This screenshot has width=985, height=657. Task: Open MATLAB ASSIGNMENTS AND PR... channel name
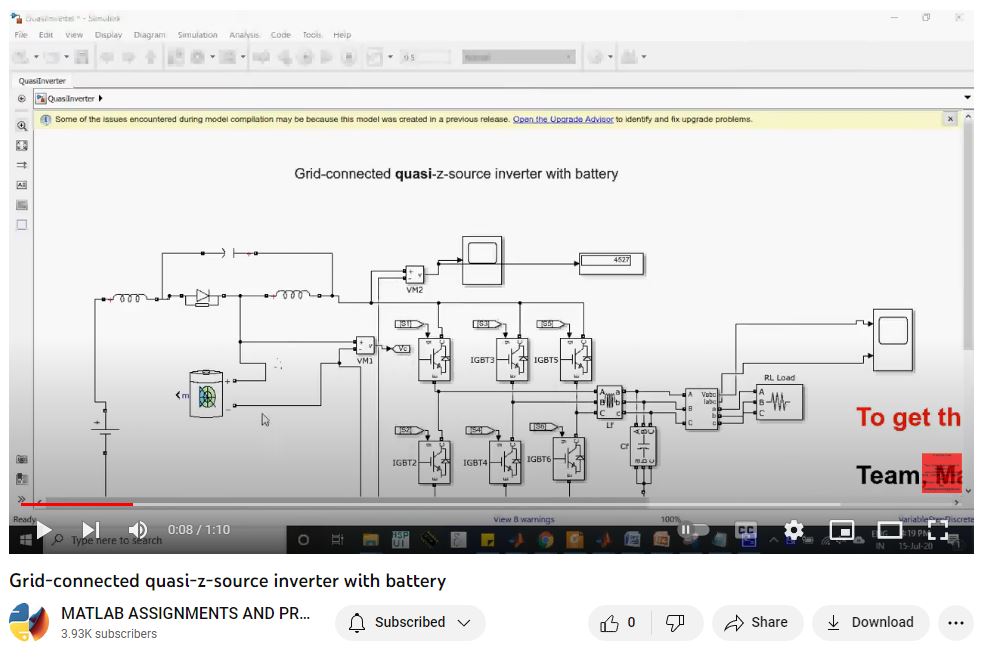185,613
